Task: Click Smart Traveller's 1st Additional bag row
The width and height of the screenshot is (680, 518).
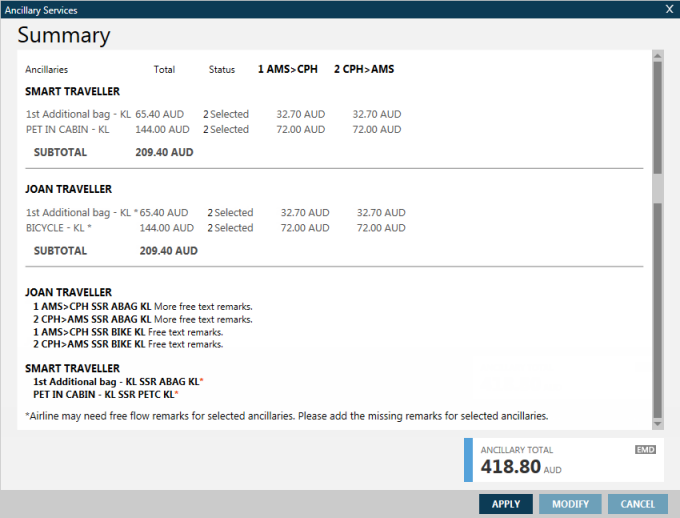Action: pyautogui.click(x=77, y=114)
